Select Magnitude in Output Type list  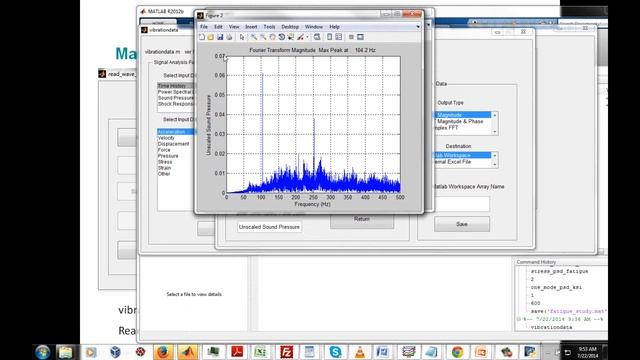[462, 115]
